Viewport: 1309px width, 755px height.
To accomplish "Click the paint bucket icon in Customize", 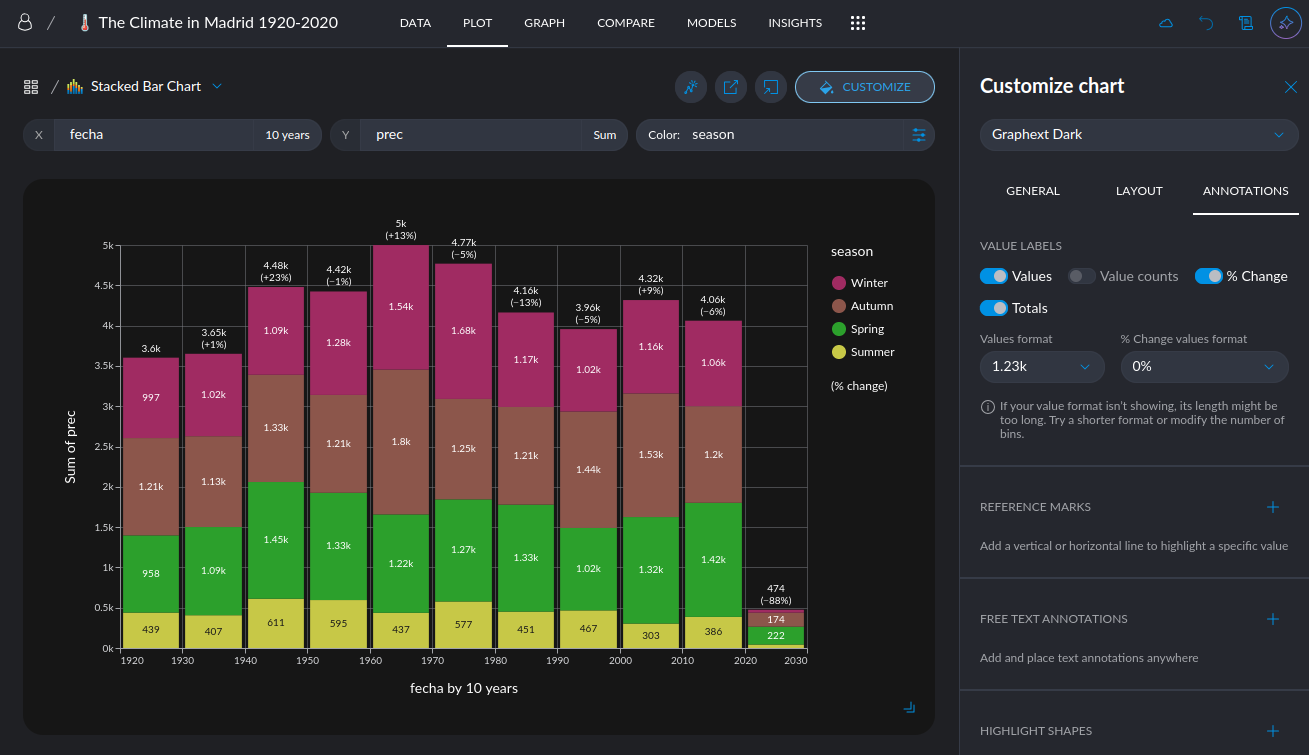I will pyautogui.click(x=826, y=87).
